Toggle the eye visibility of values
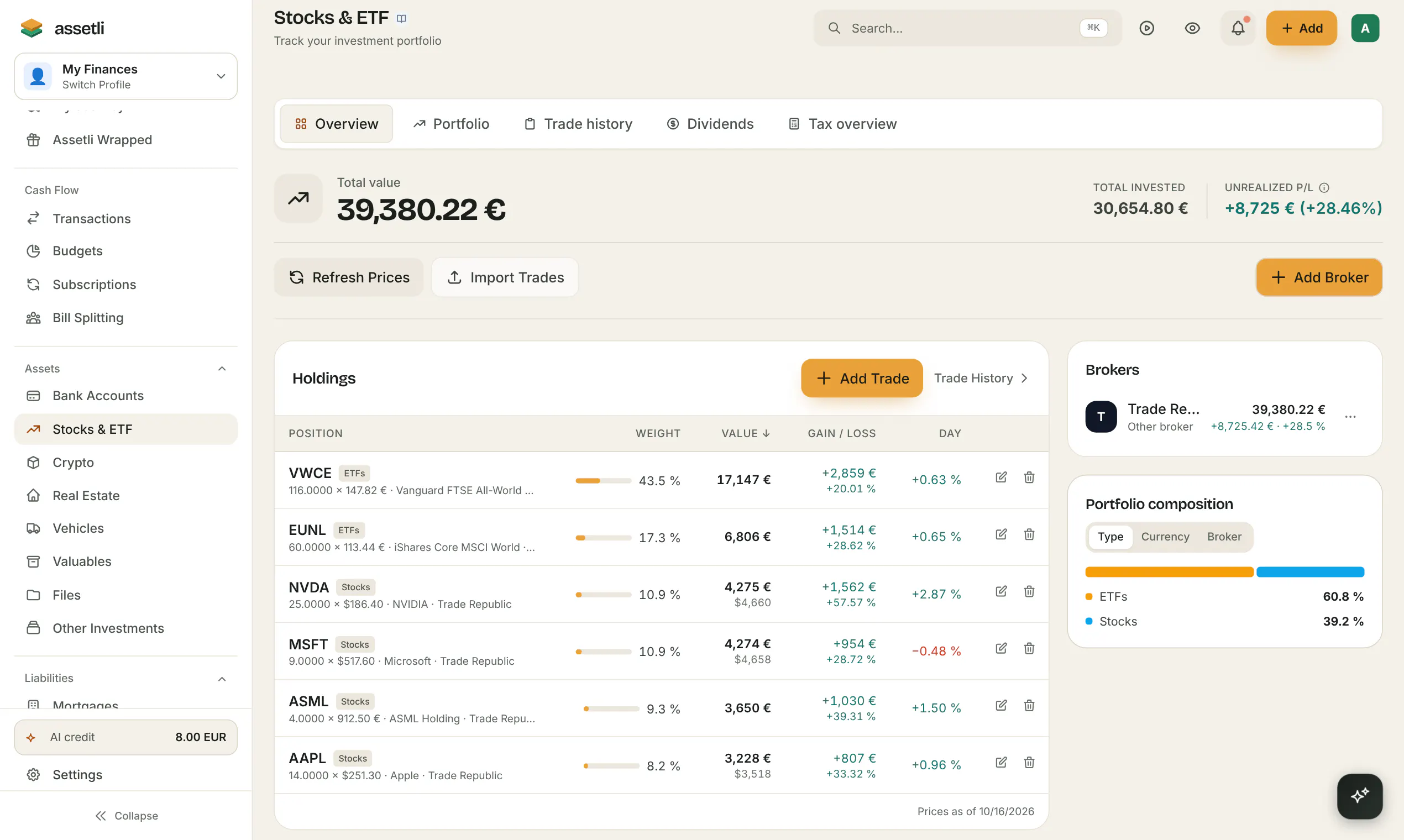 1192,28
